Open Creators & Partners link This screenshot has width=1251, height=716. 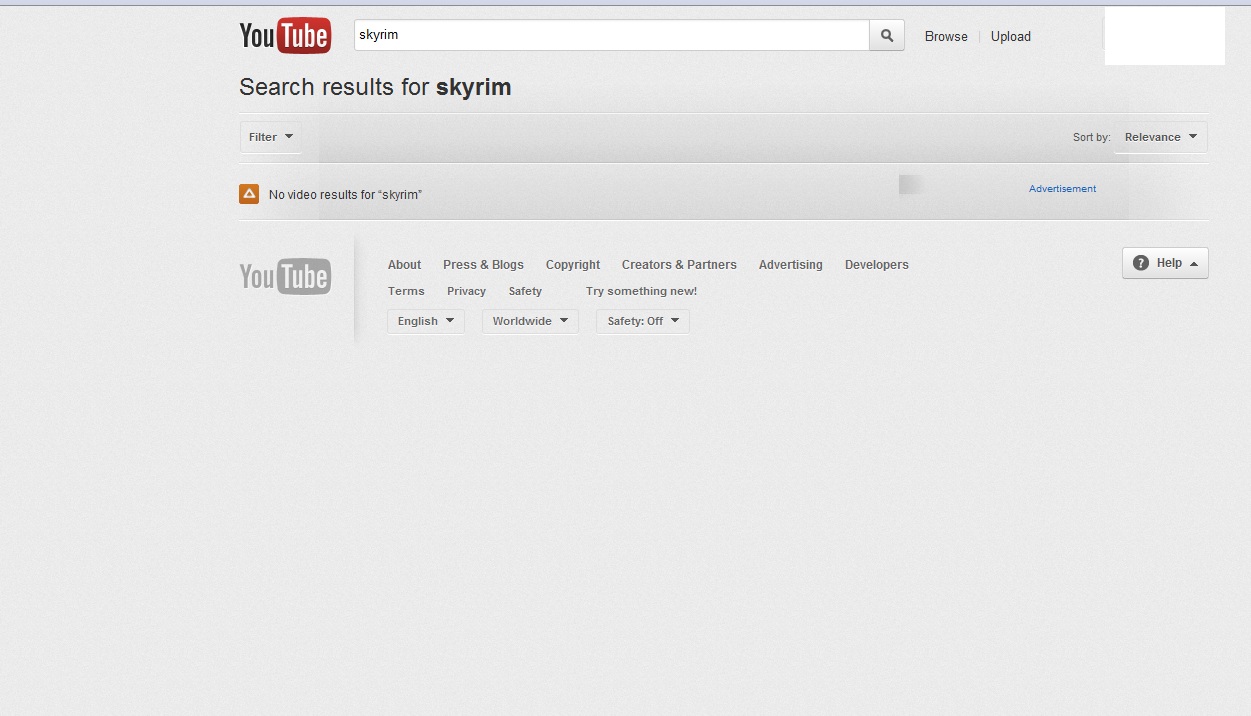(679, 265)
